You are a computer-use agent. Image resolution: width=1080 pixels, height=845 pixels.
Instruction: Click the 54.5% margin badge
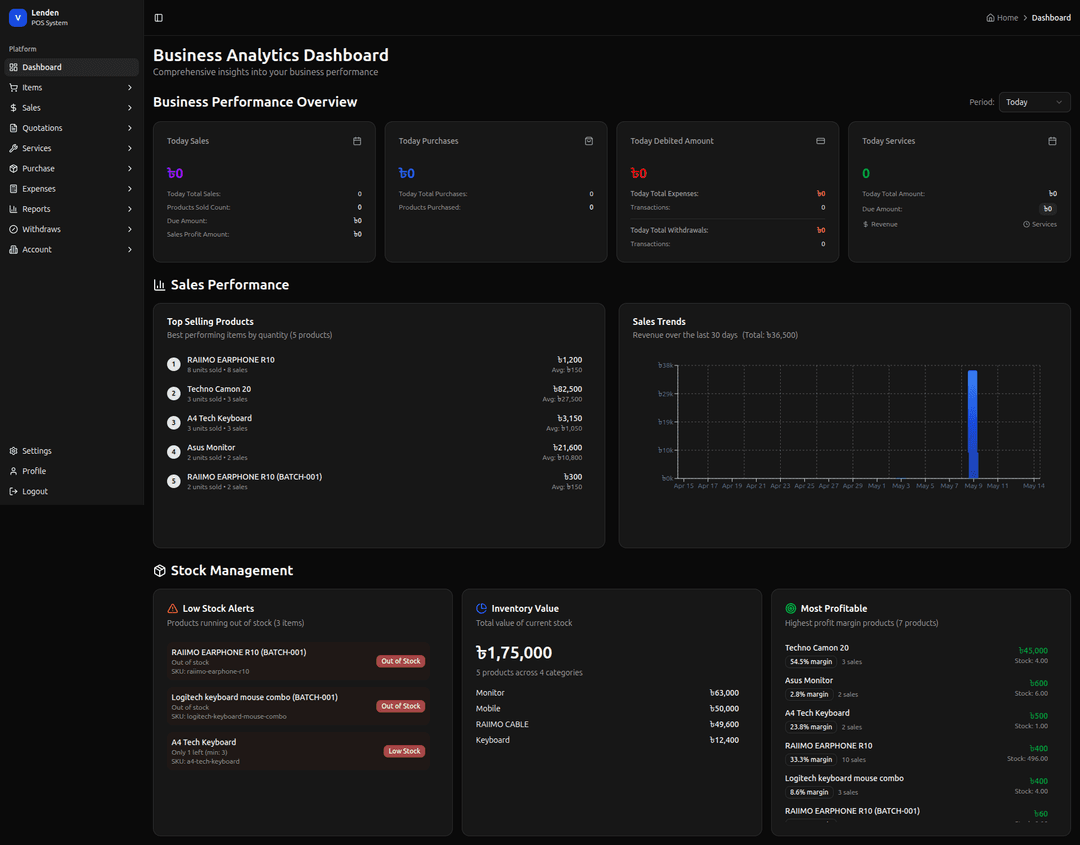(x=811, y=662)
